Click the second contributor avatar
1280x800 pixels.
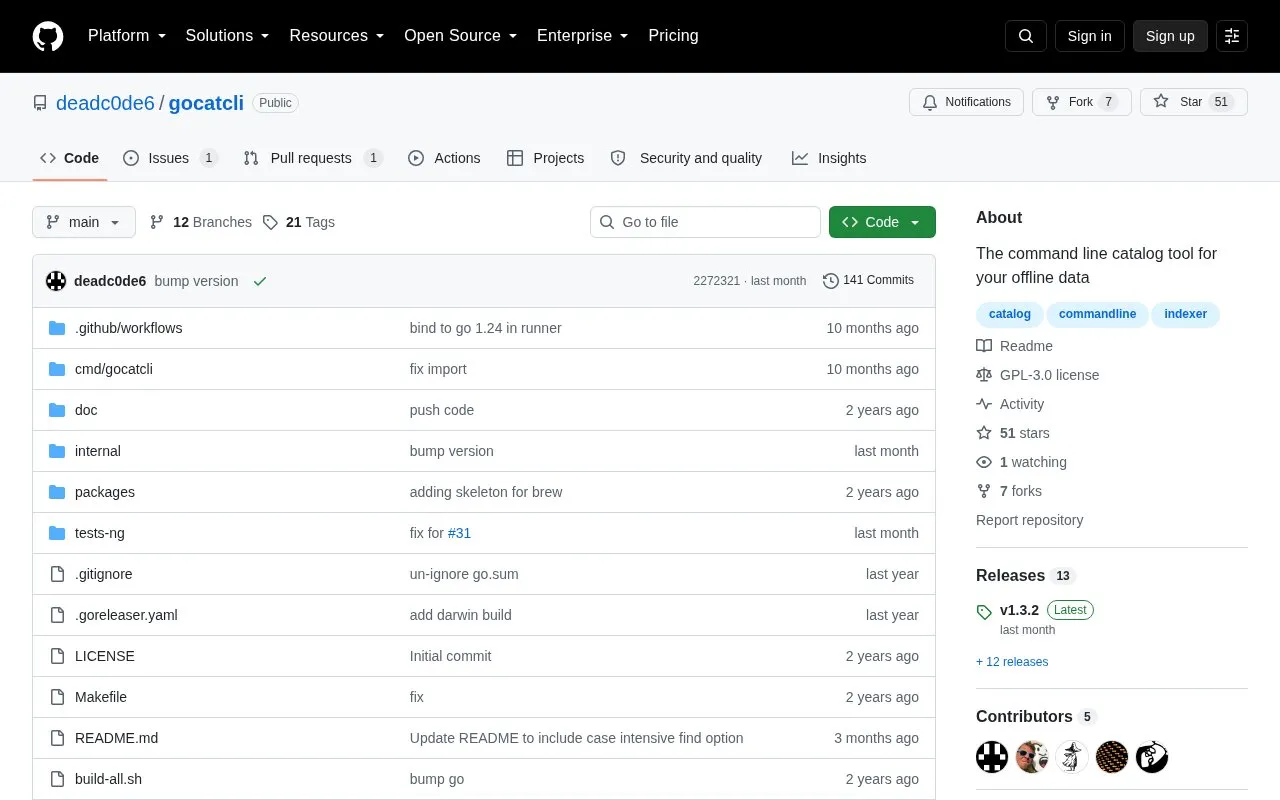pyautogui.click(x=1032, y=757)
